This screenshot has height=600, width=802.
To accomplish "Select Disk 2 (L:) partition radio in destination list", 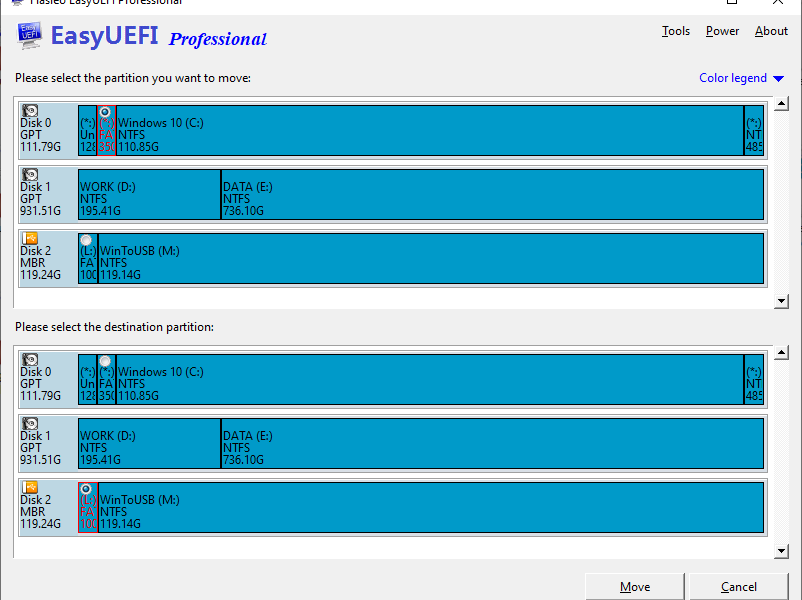I will 86,489.
